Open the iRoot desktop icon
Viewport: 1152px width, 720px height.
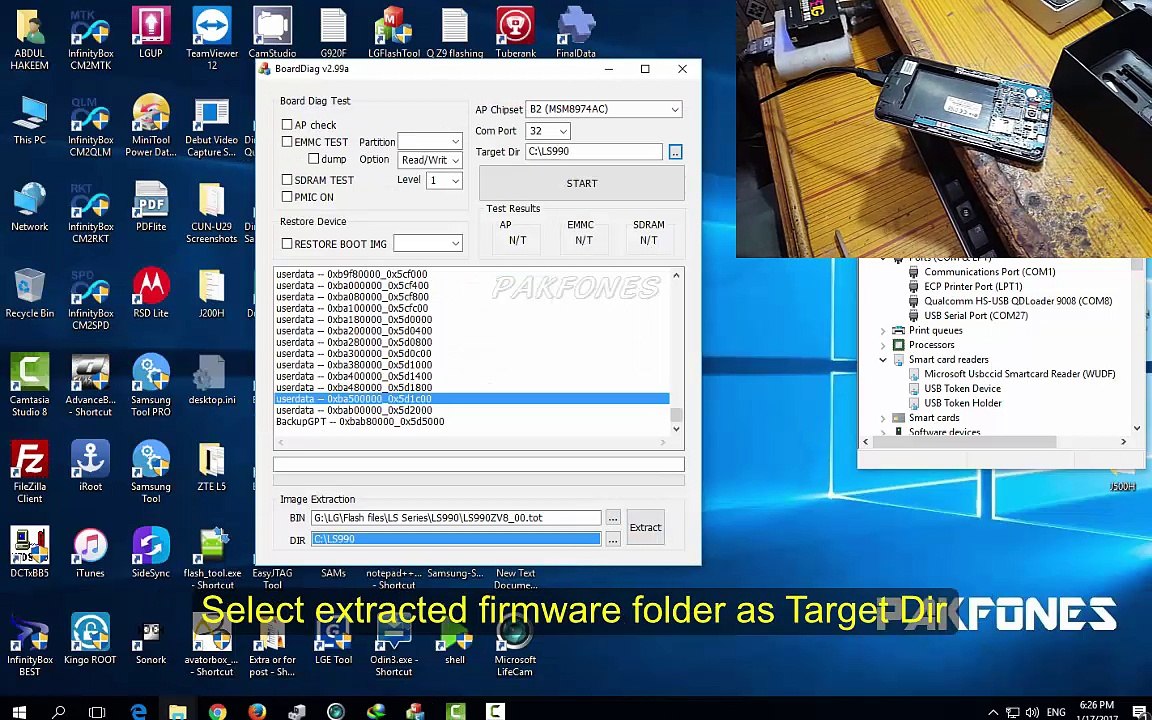pyautogui.click(x=90, y=466)
